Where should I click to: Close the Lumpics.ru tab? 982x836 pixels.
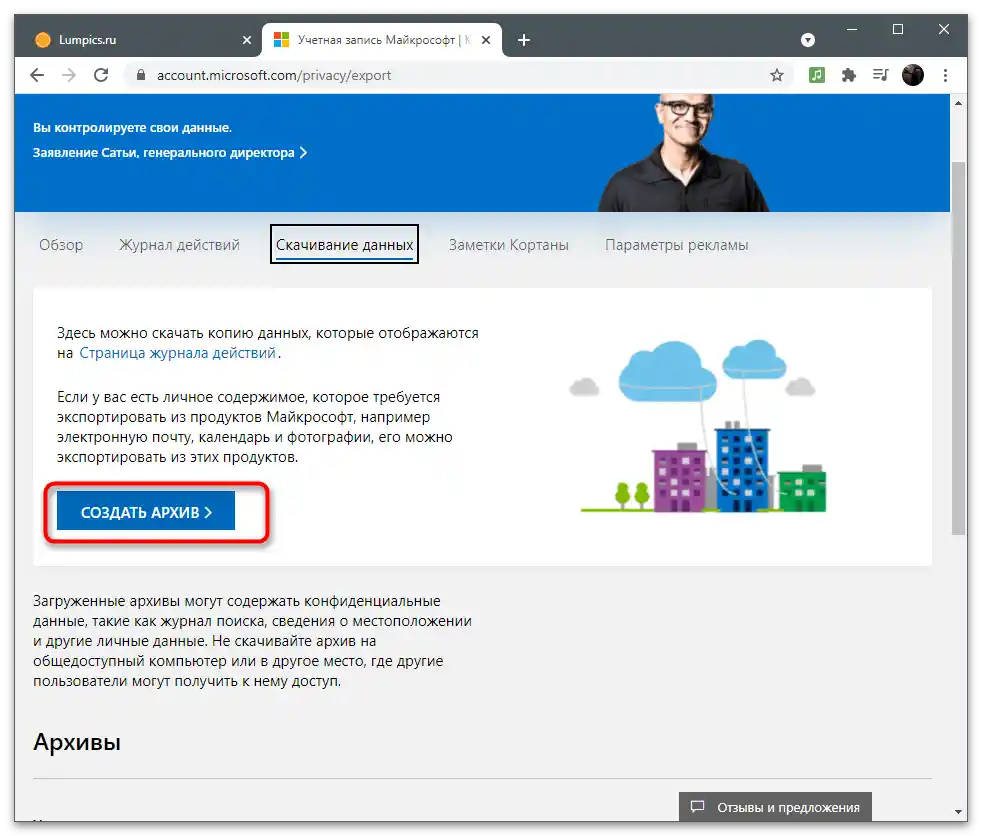(x=247, y=40)
